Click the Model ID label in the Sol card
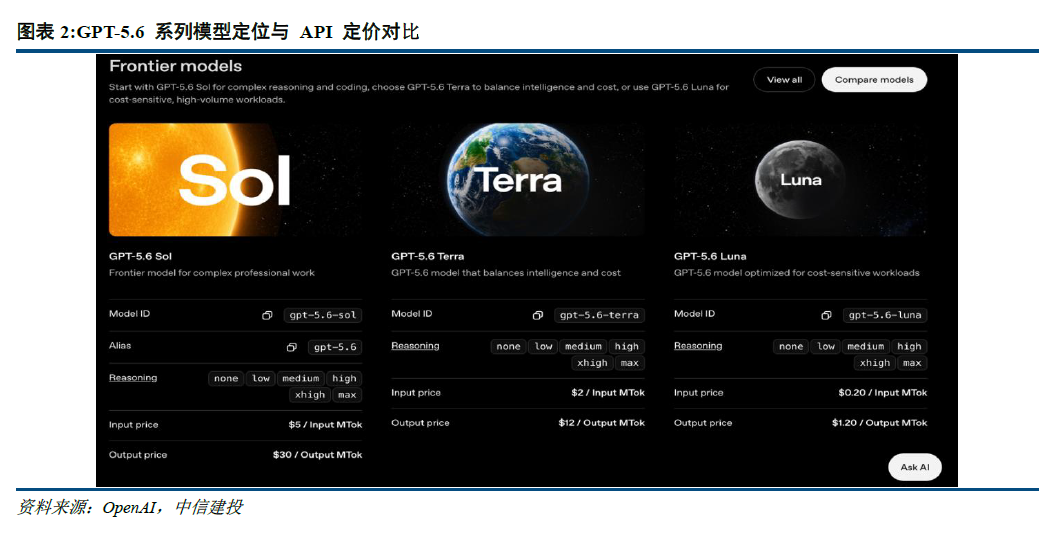Viewport: 1060px width, 538px height. tap(129, 314)
